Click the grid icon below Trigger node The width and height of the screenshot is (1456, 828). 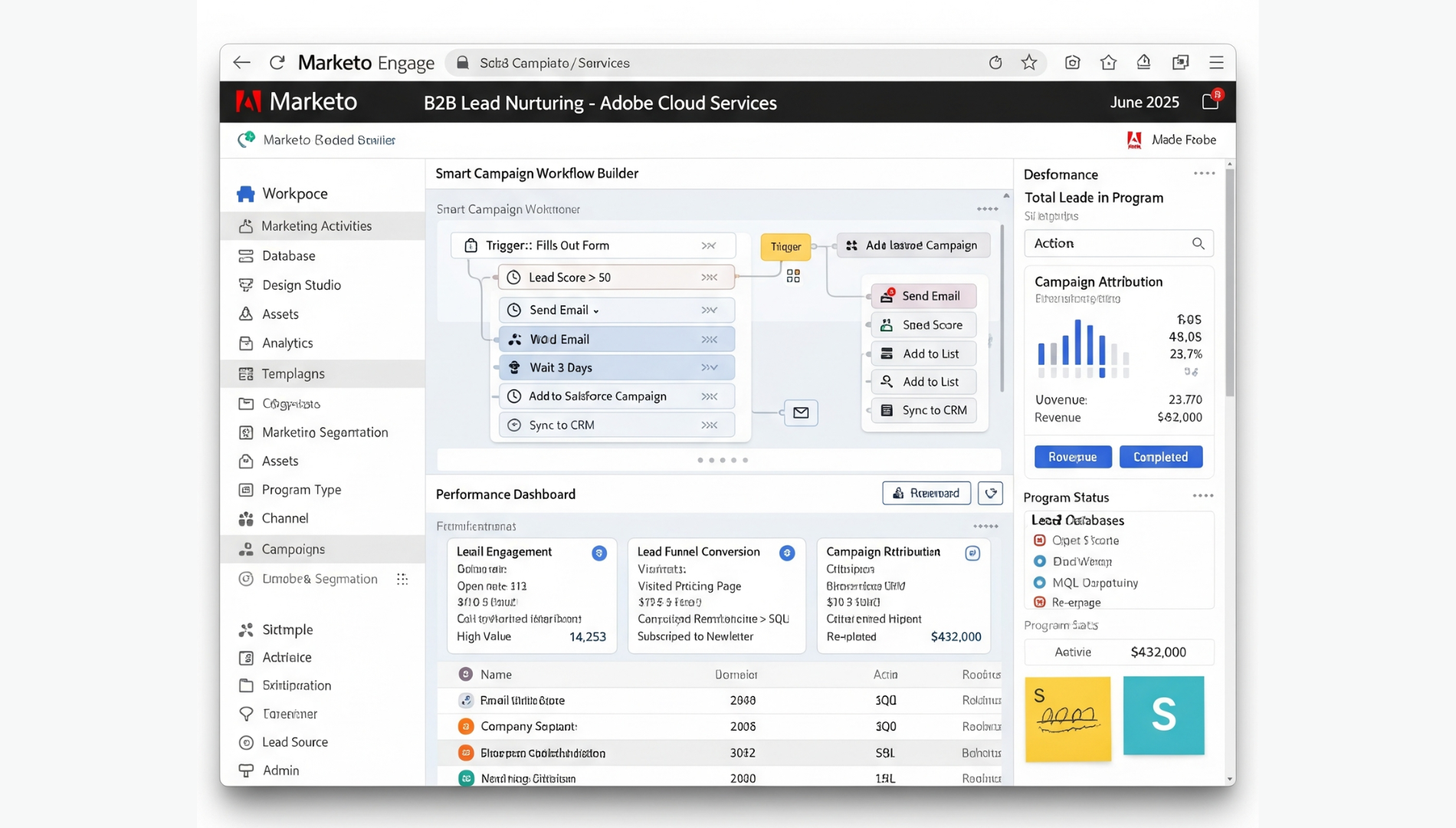coord(793,276)
